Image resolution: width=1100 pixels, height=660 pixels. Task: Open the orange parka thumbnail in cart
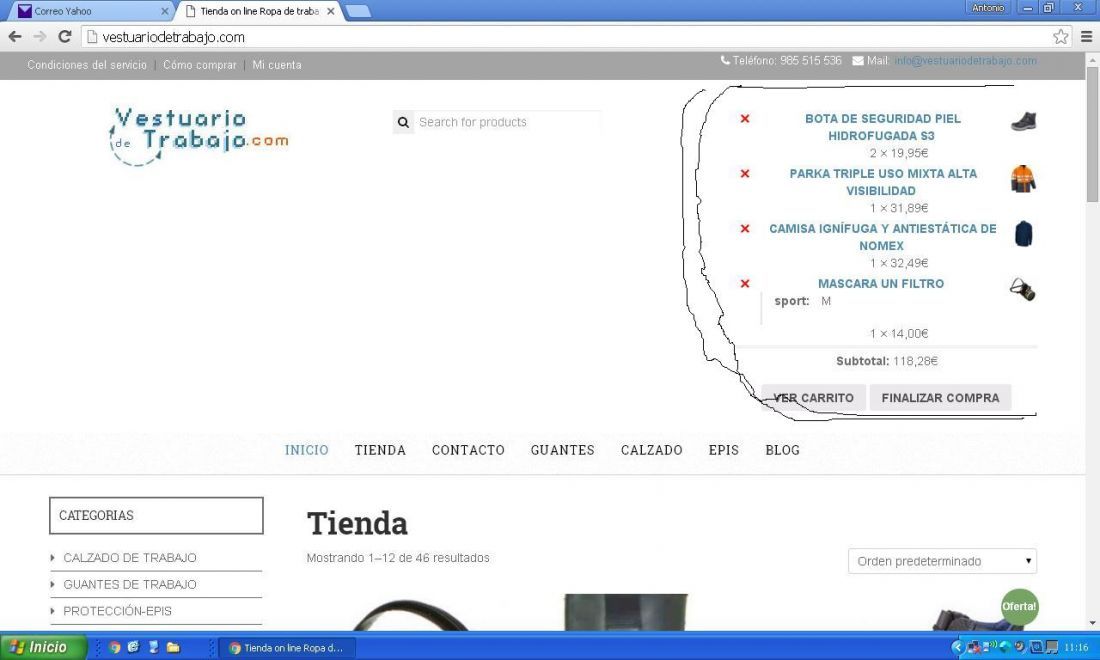pyautogui.click(x=1024, y=179)
